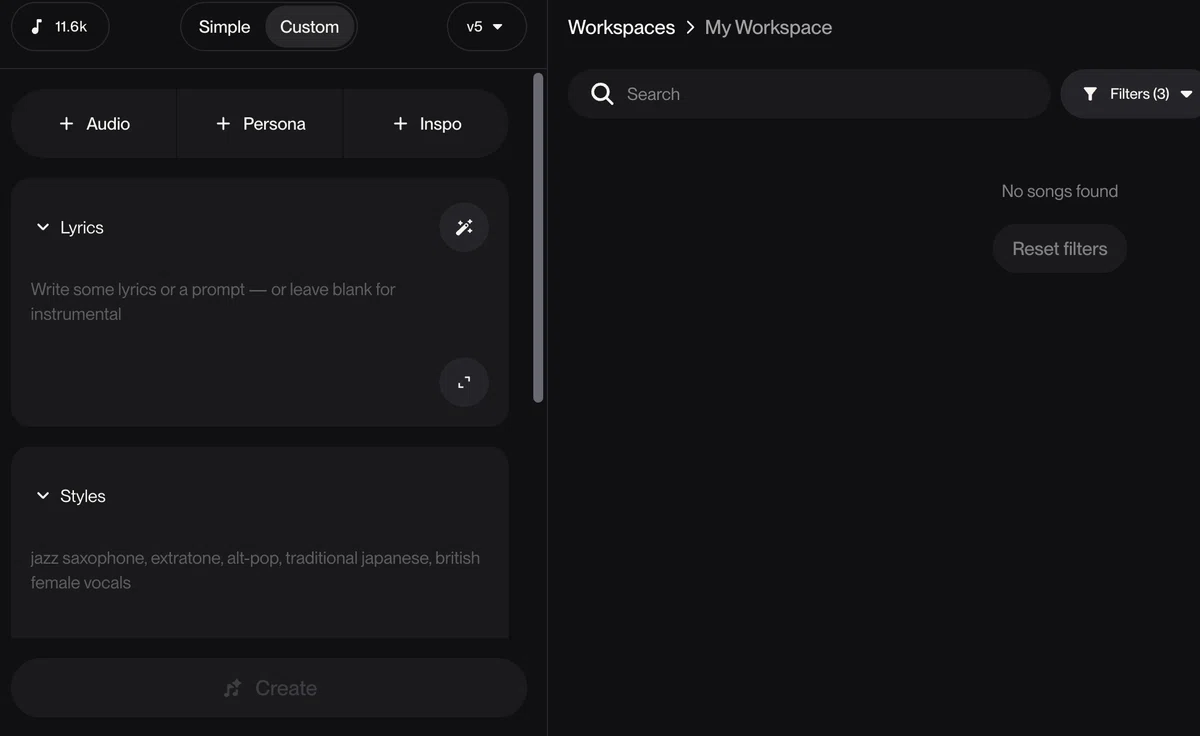Click the plus icon next to Persona
The image size is (1200, 736).
coord(223,124)
